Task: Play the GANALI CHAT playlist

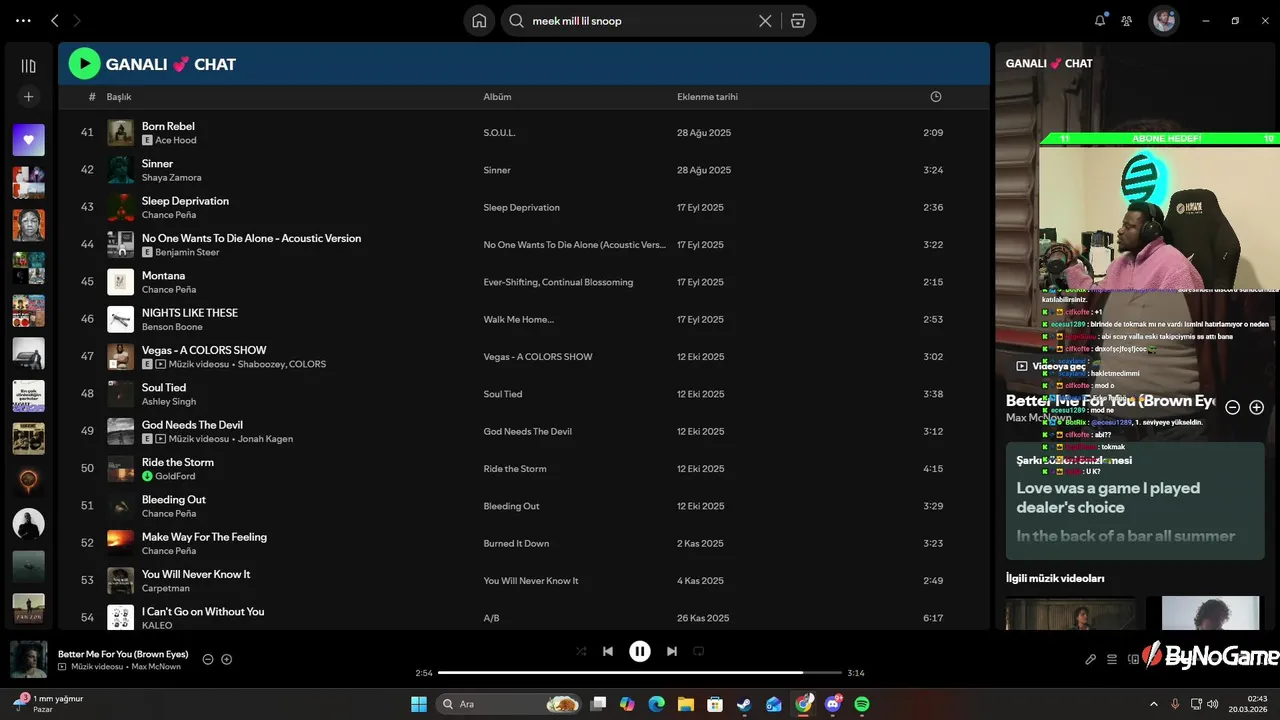Action: click(x=84, y=64)
